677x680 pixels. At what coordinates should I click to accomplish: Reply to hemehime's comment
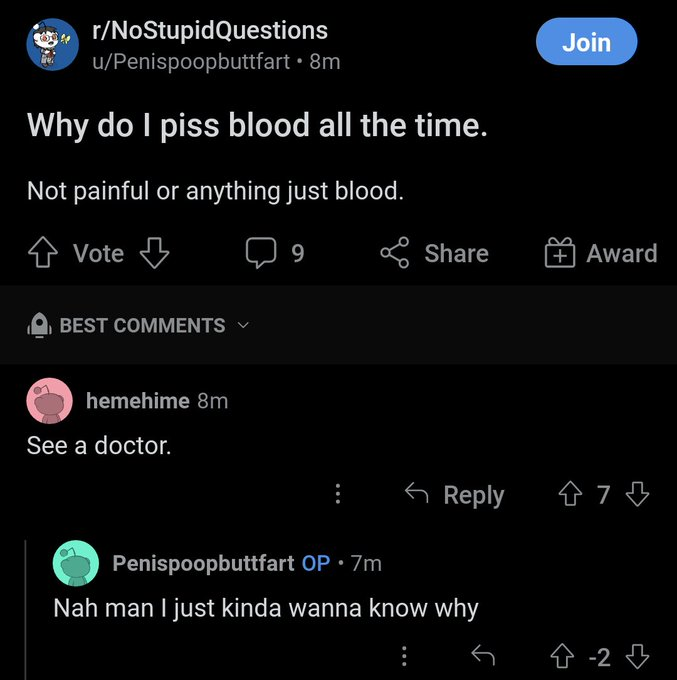453,494
